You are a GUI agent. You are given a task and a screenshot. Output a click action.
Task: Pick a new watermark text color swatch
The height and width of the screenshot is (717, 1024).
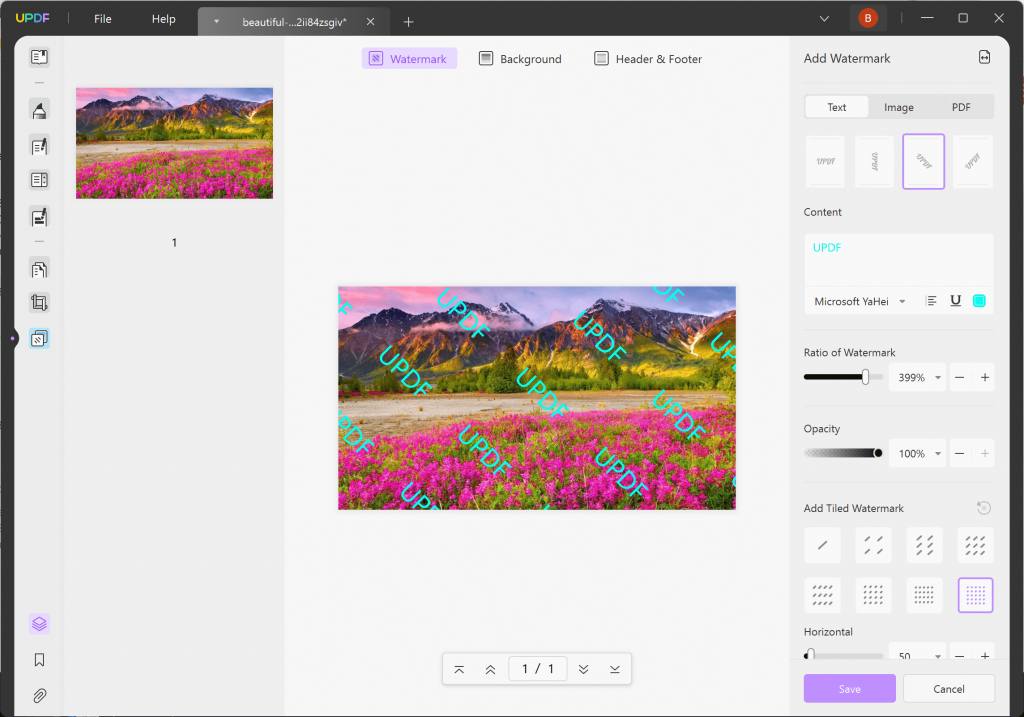(x=981, y=300)
